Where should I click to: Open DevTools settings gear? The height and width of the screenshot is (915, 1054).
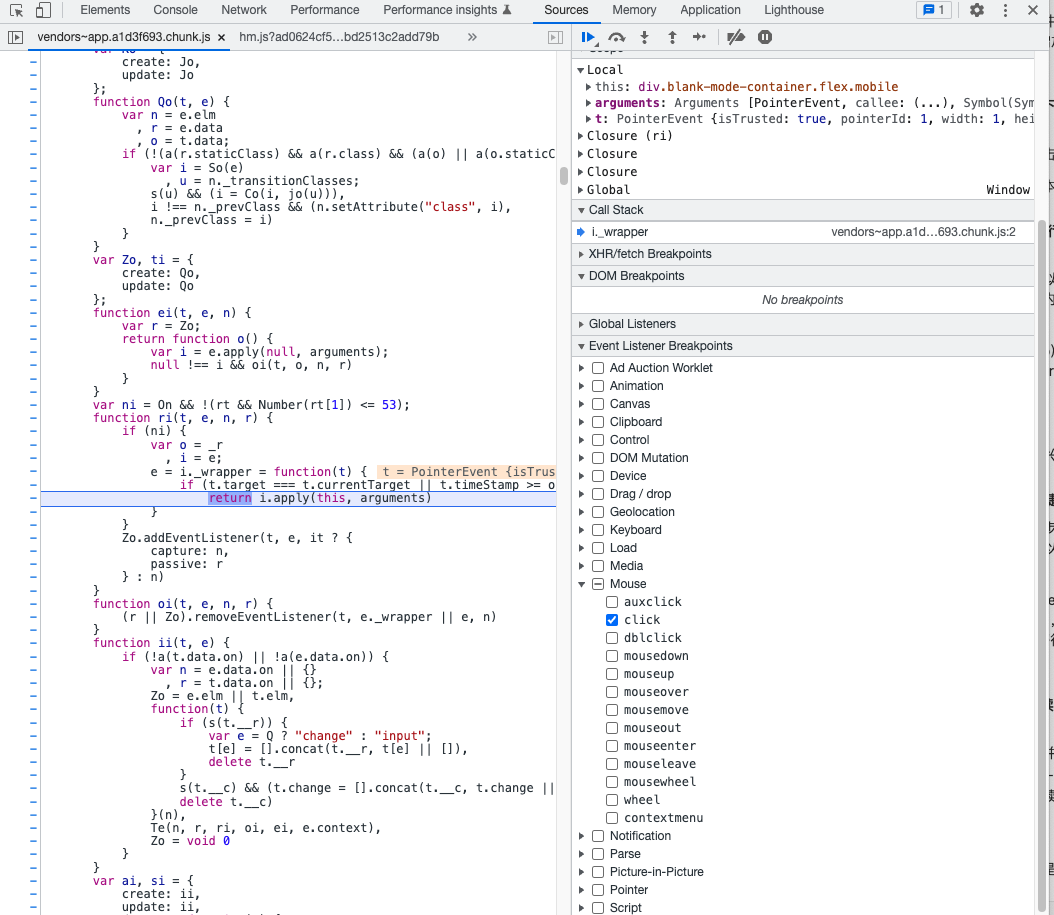[977, 10]
